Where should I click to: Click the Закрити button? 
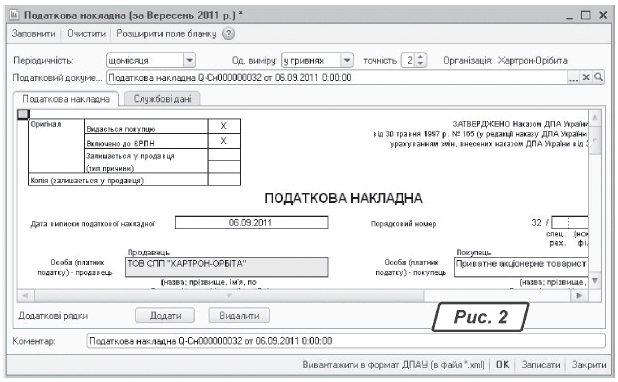pyautogui.click(x=589, y=365)
